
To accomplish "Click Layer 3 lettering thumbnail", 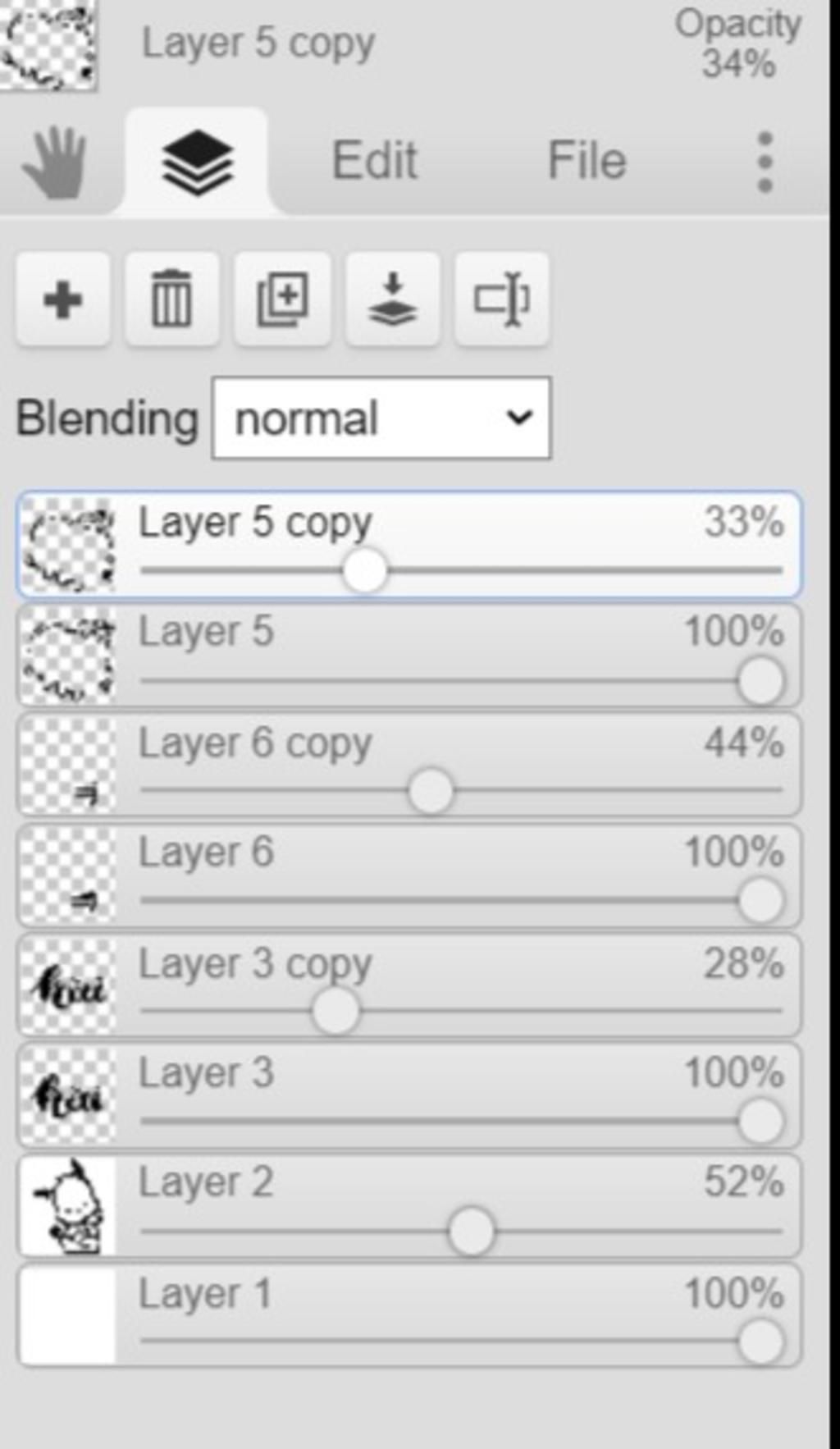I will tap(68, 1096).
